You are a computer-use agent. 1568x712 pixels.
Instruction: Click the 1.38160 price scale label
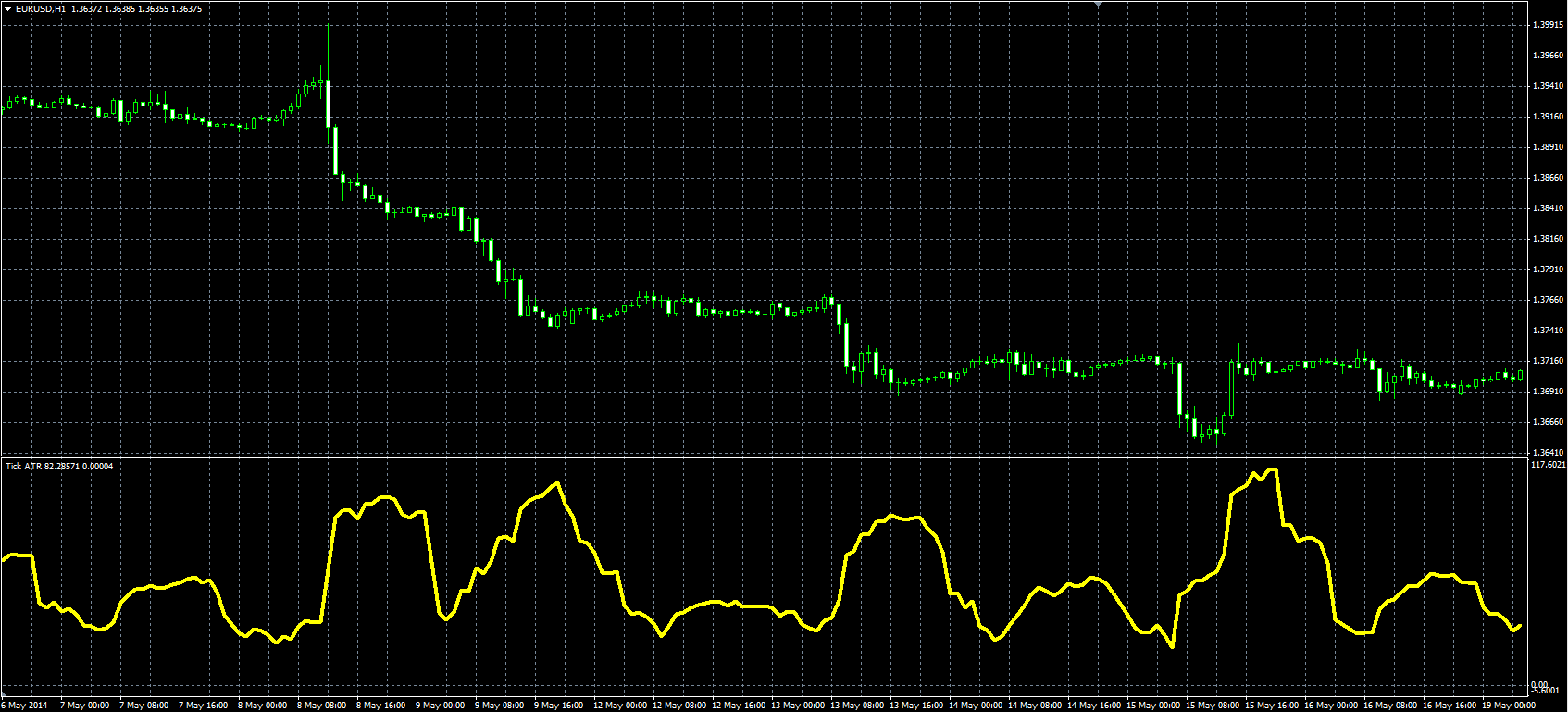point(1548,239)
